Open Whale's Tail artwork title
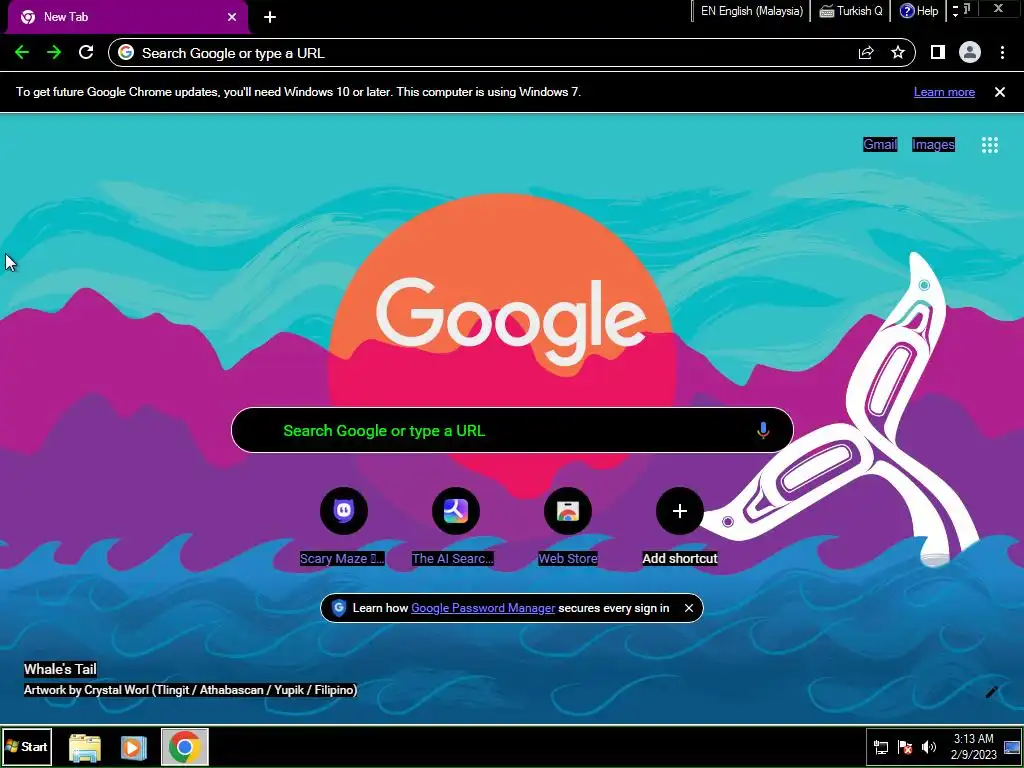Screen dimensions: 1024x768 (60, 669)
